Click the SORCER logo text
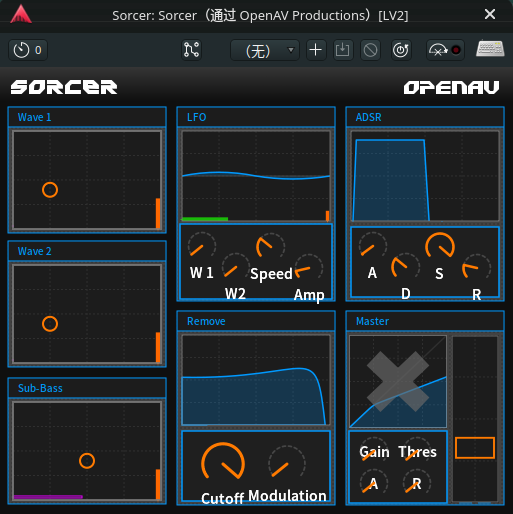The width and height of the screenshot is (513, 514). (64, 87)
